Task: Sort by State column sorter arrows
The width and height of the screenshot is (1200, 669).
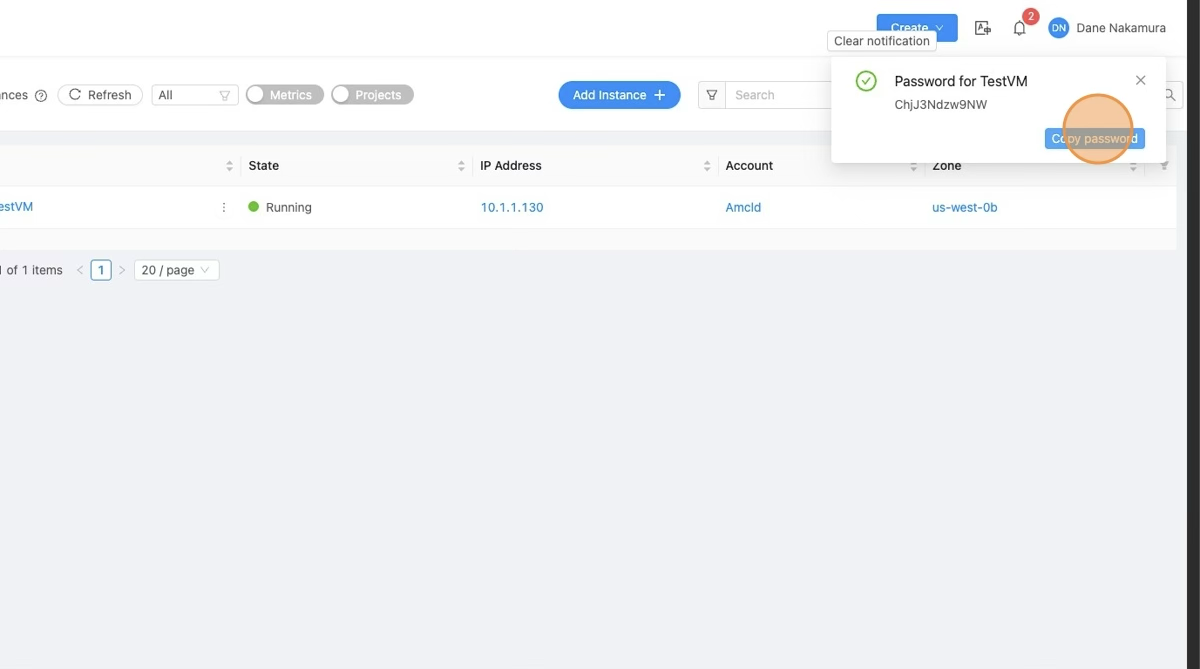Action: pyautogui.click(x=461, y=166)
